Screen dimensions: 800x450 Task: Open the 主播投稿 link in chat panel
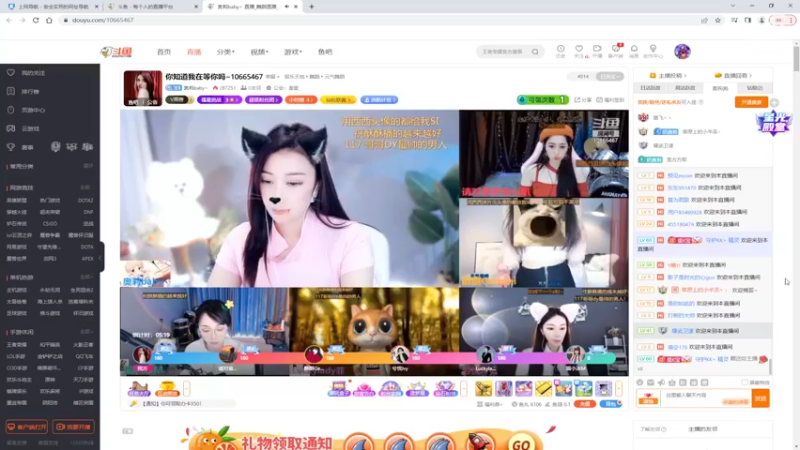pyautogui.click(x=668, y=76)
